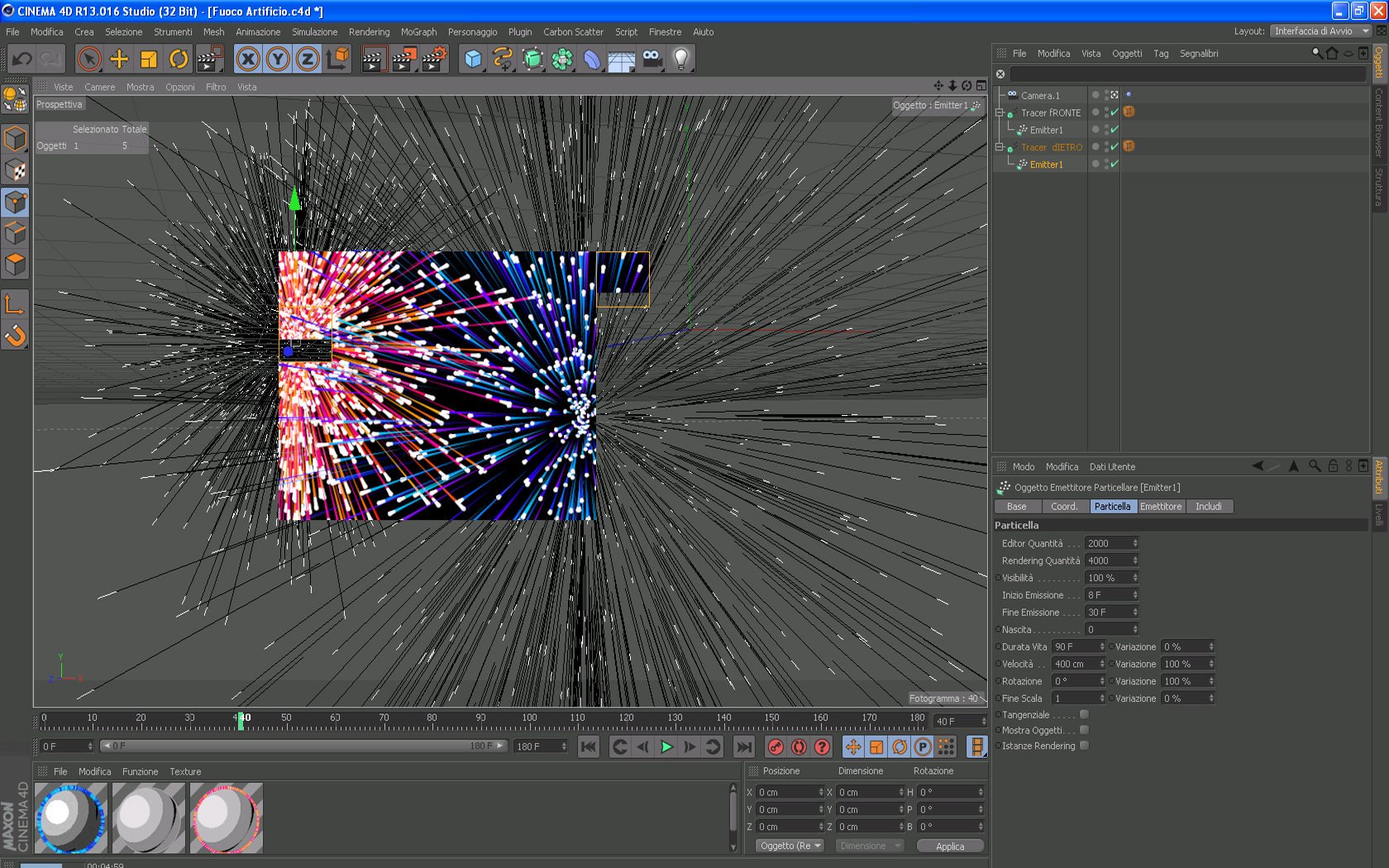Click the light bulb Light icon
The image size is (1389, 868).
[681, 59]
